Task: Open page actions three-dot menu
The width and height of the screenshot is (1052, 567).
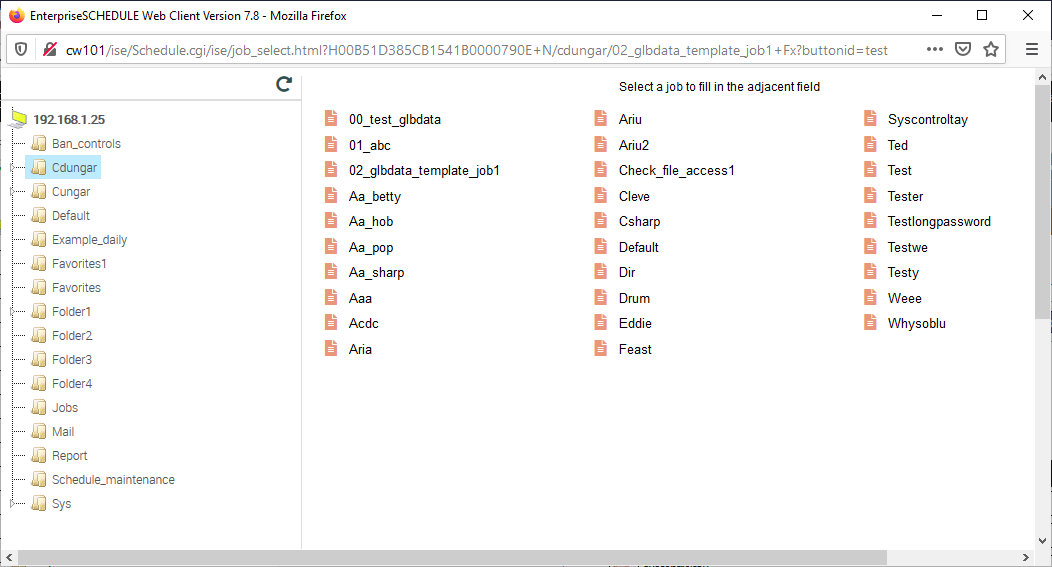Action: point(934,49)
